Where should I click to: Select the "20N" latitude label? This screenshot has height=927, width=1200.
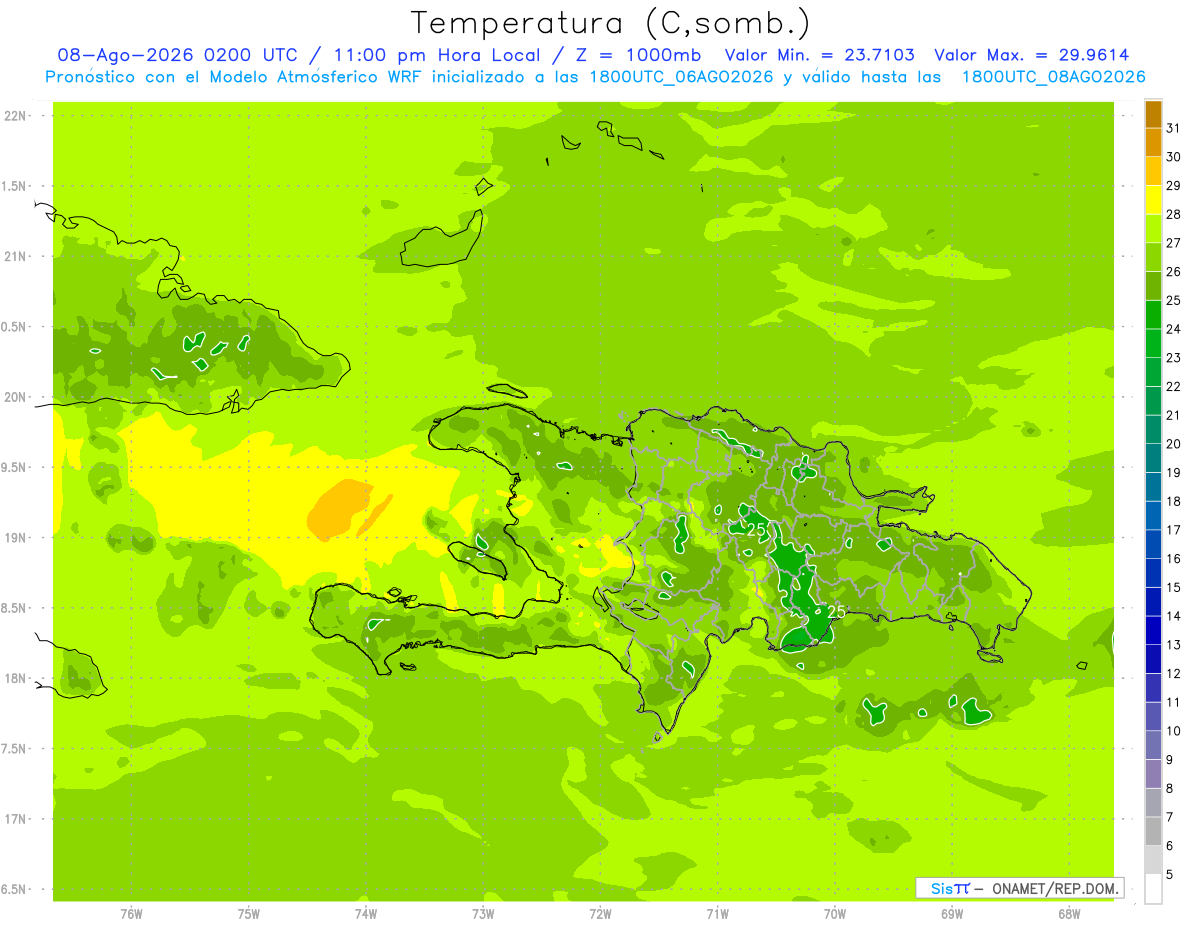17,397
